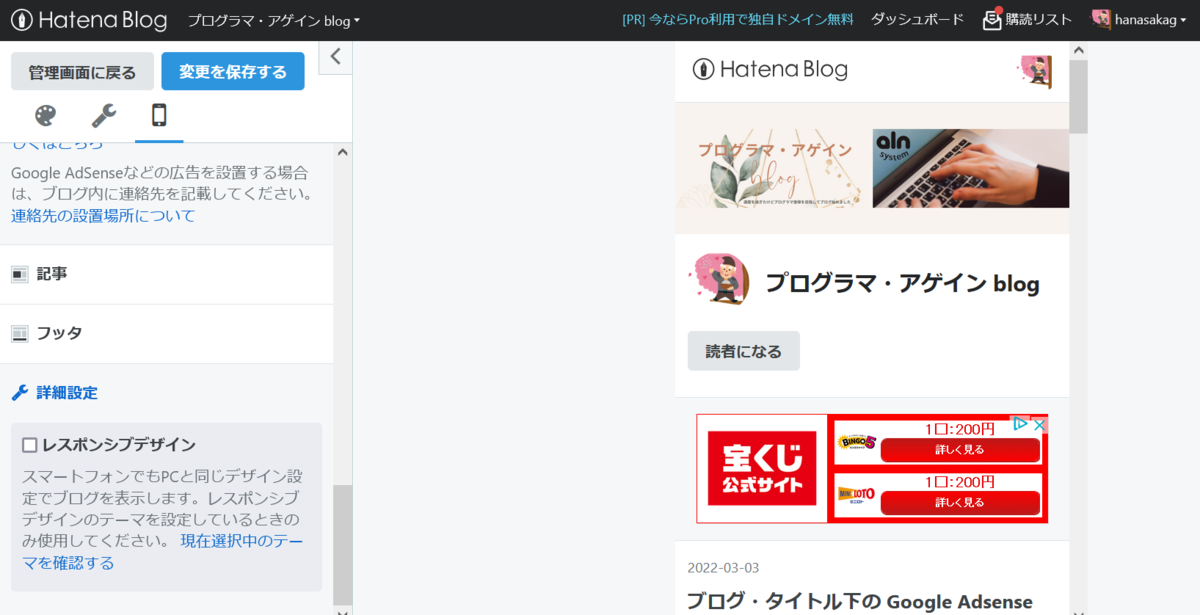Click 管理画面に戻る button
The image size is (1200, 615).
click(82, 72)
